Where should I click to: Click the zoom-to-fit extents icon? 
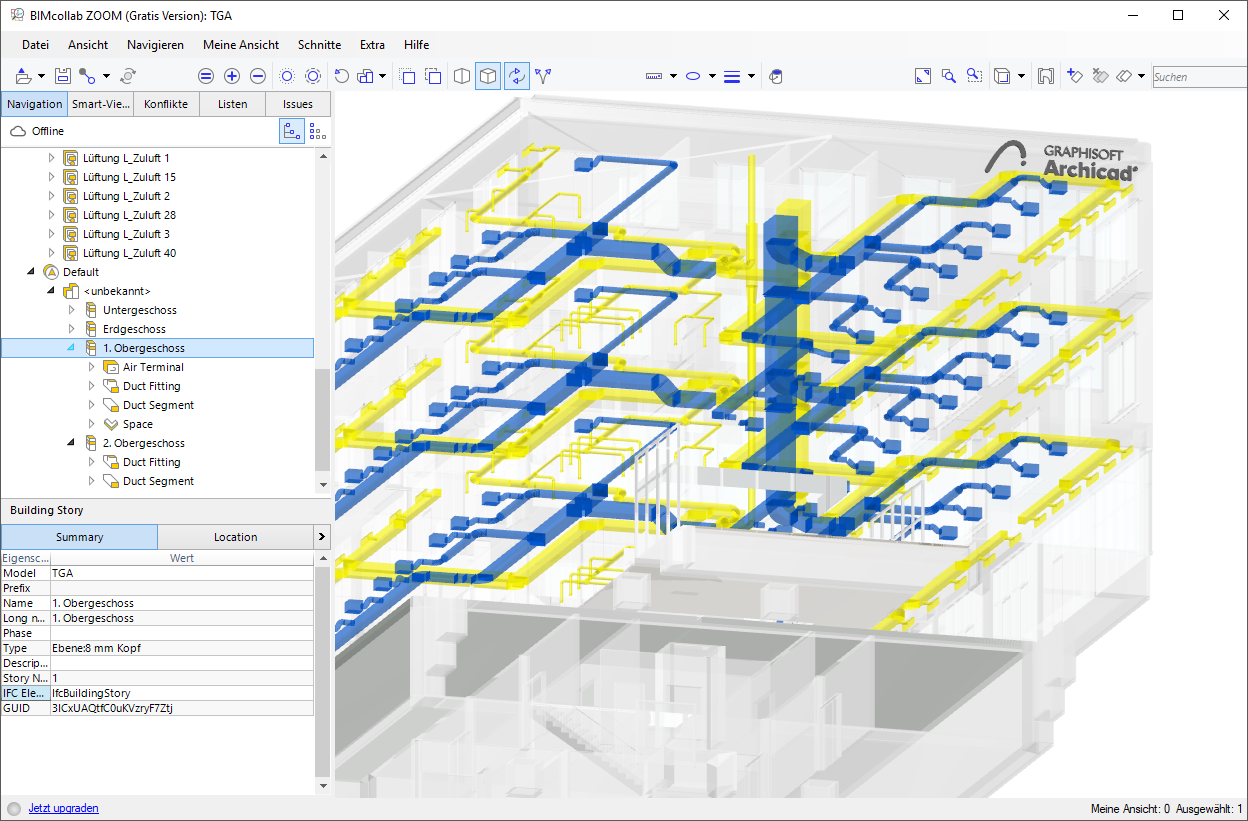tap(922, 76)
